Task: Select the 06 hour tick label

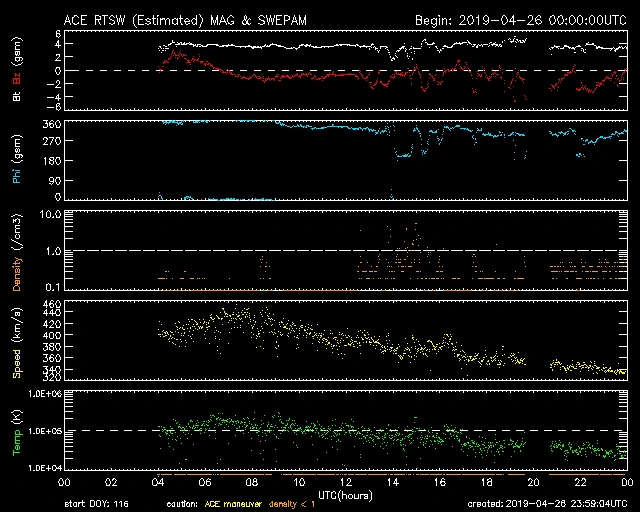Action: [204, 482]
